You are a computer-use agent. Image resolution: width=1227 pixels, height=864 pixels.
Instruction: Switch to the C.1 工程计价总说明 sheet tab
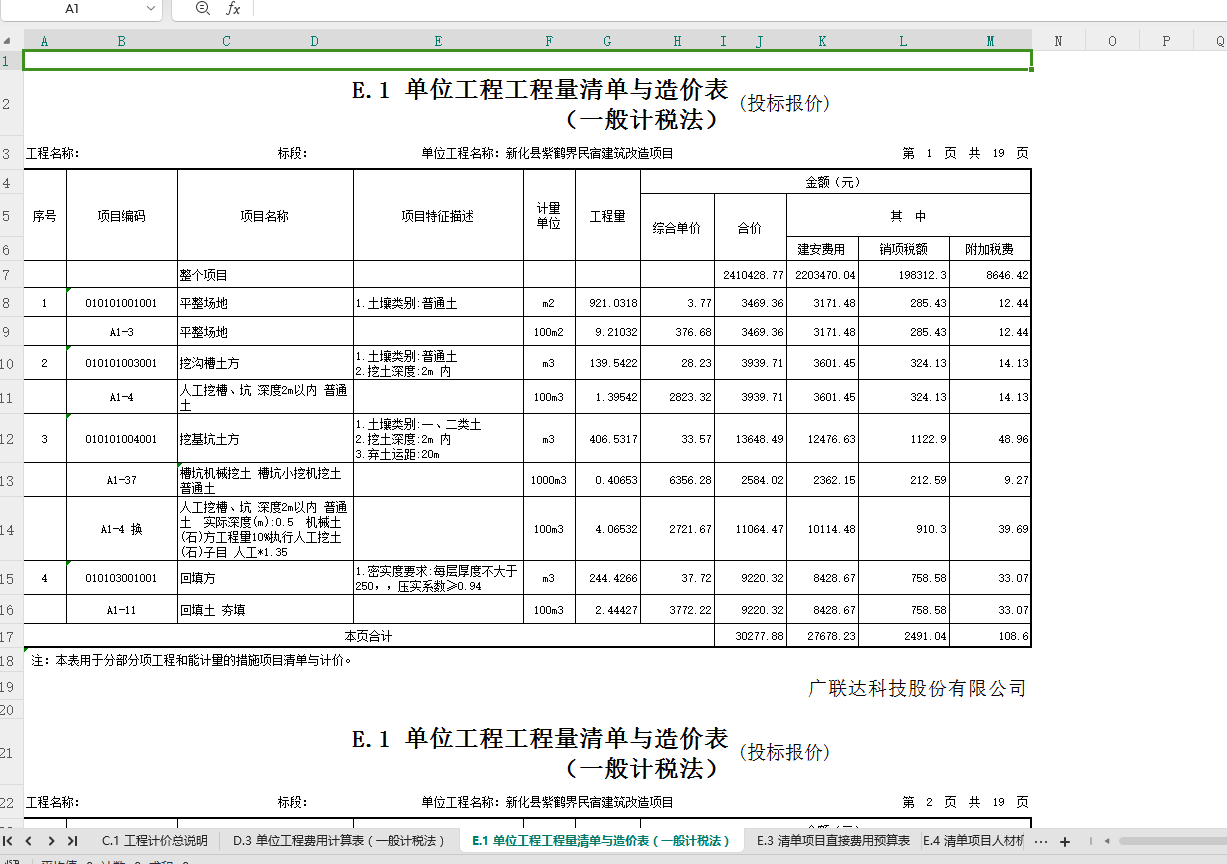pyautogui.click(x=155, y=841)
